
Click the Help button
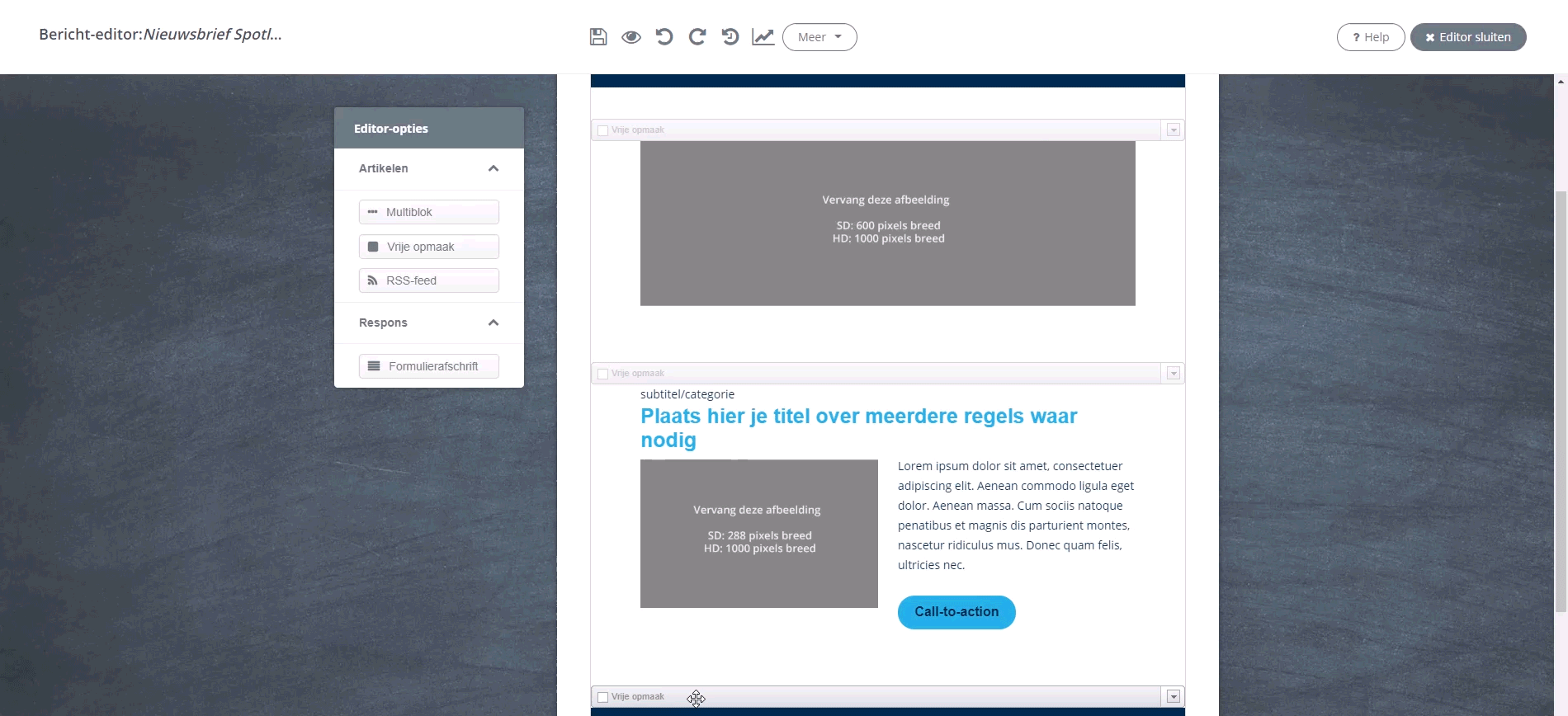[x=1371, y=37]
